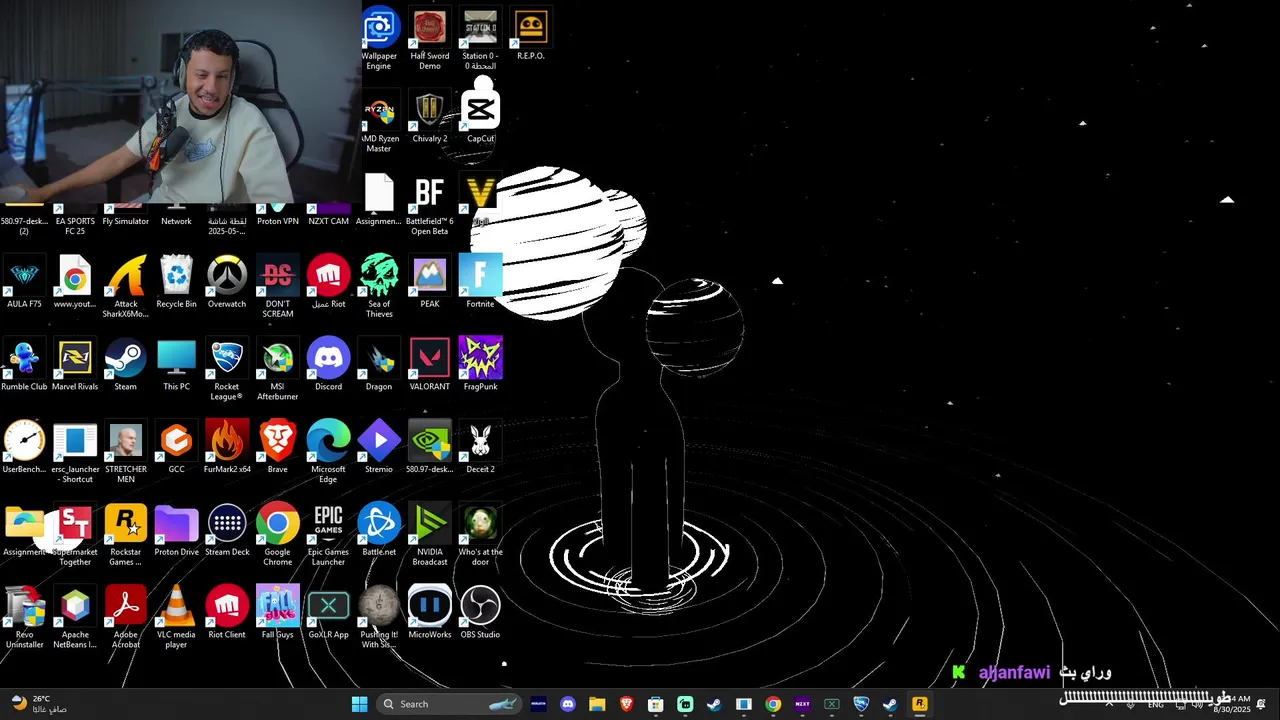This screenshot has height=720, width=1280.
Task: Open the Google Chrome desktop shortcut
Action: (x=277, y=536)
